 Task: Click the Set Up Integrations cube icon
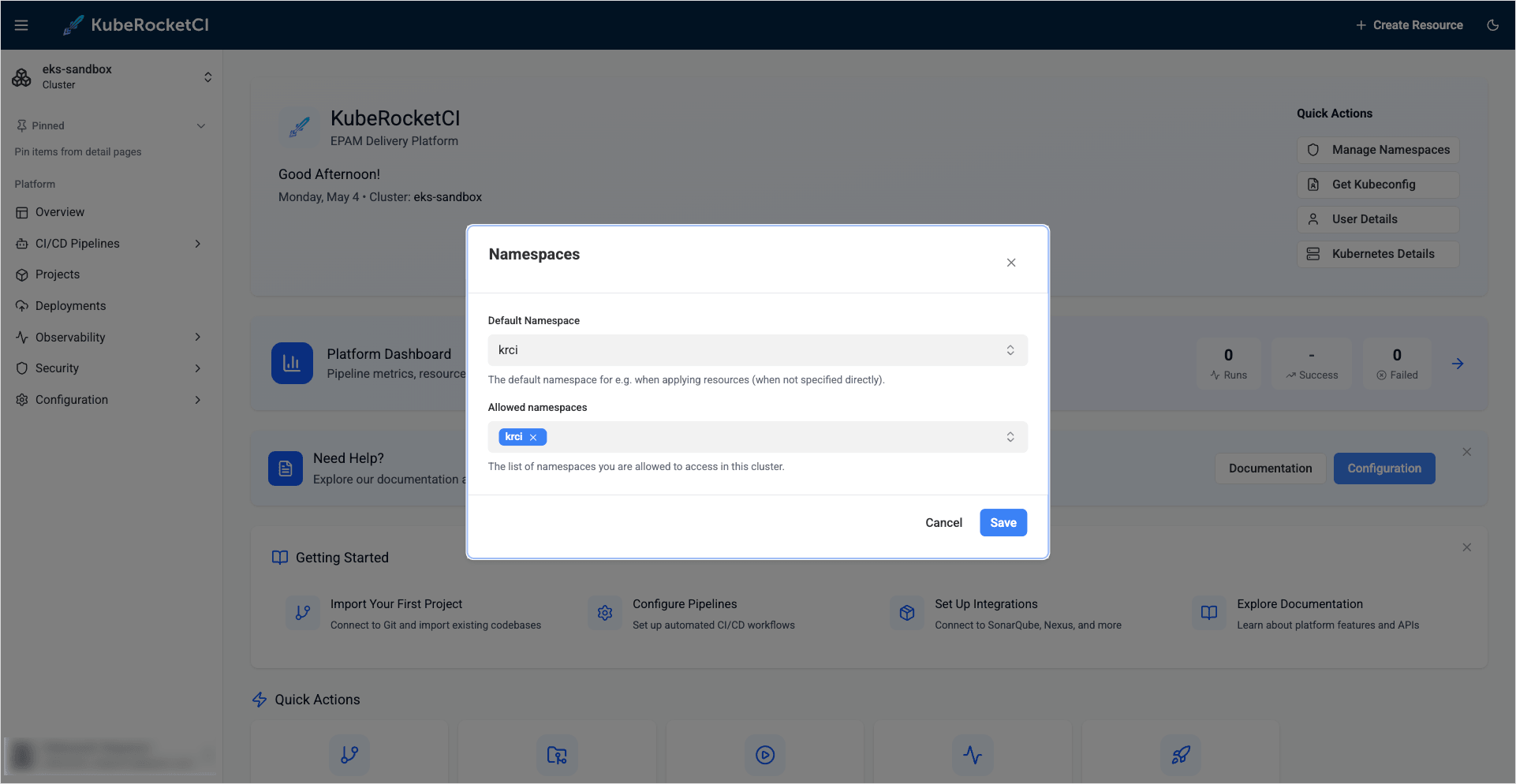click(907, 613)
